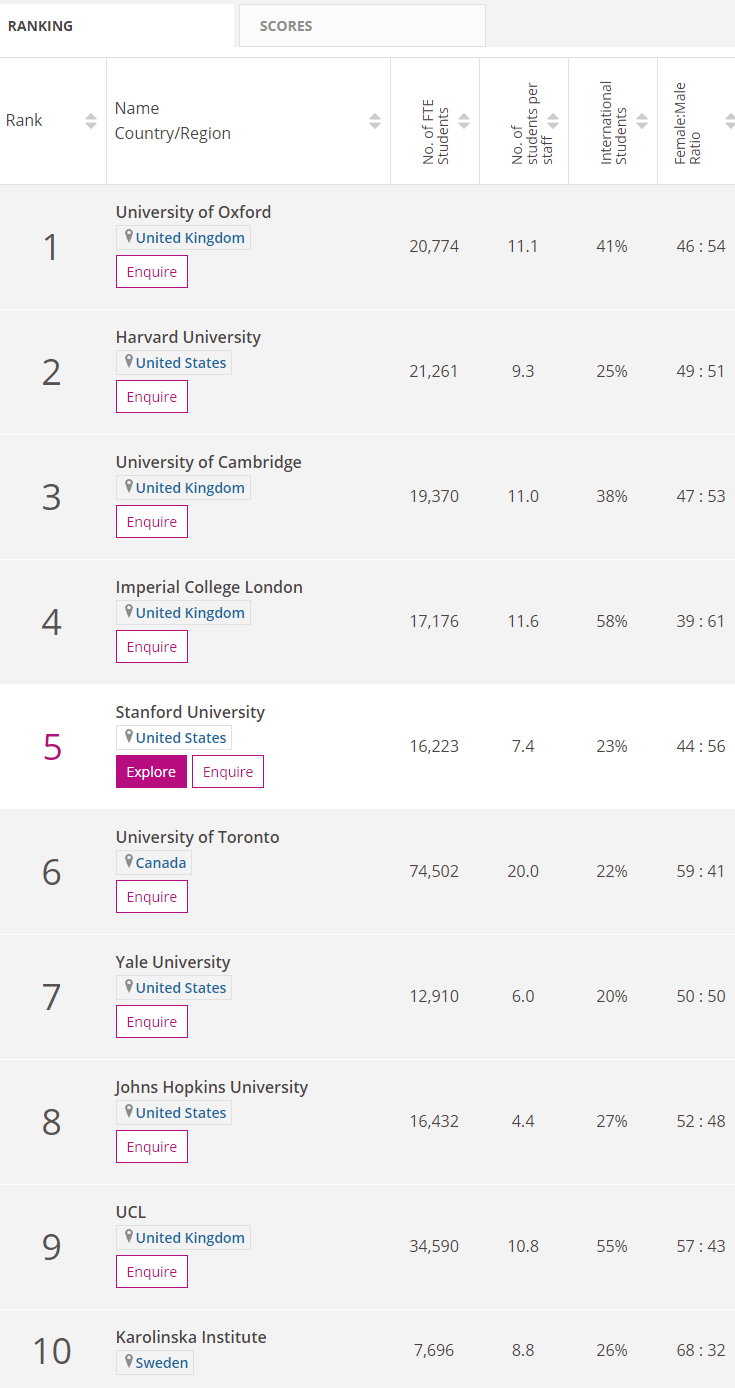
Task: Click Enquire next to Stanford's Explore button
Action: pyautogui.click(x=228, y=772)
